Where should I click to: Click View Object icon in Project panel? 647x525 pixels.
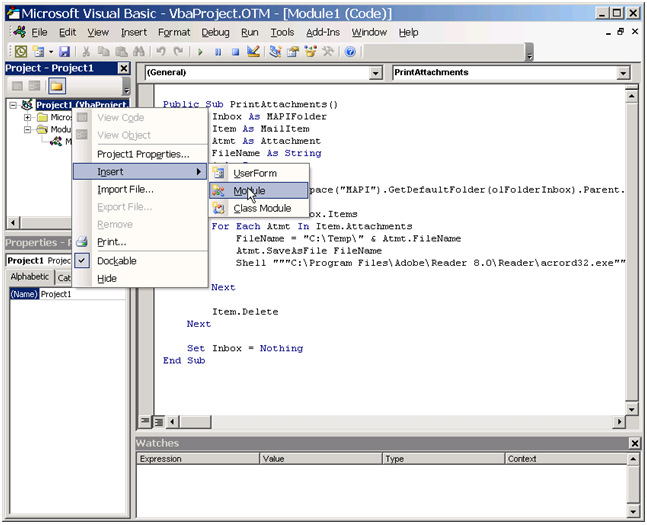coord(35,86)
